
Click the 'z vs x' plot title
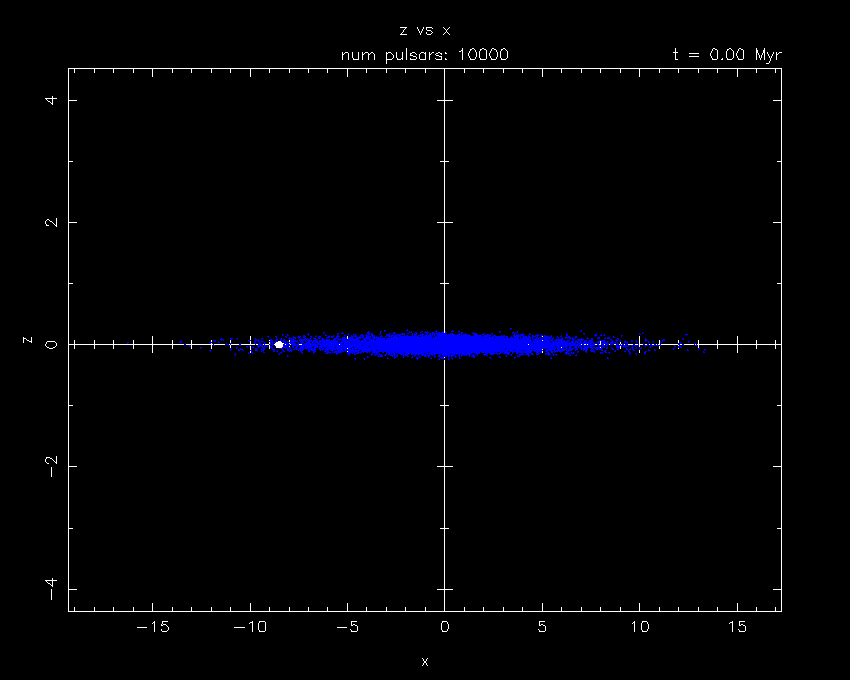tap(425, 30)
